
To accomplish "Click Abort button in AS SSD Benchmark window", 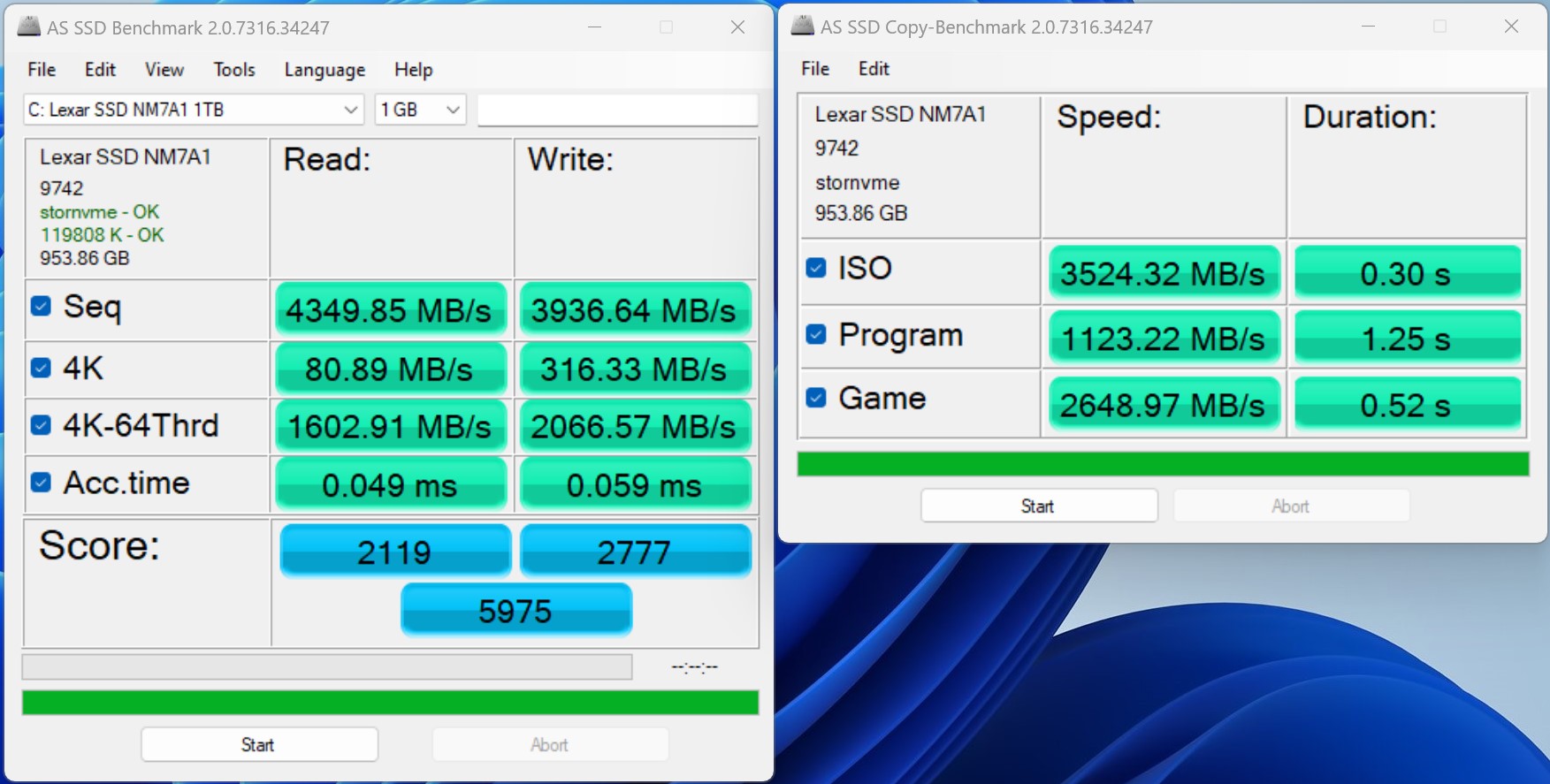I will pos(550,745).
